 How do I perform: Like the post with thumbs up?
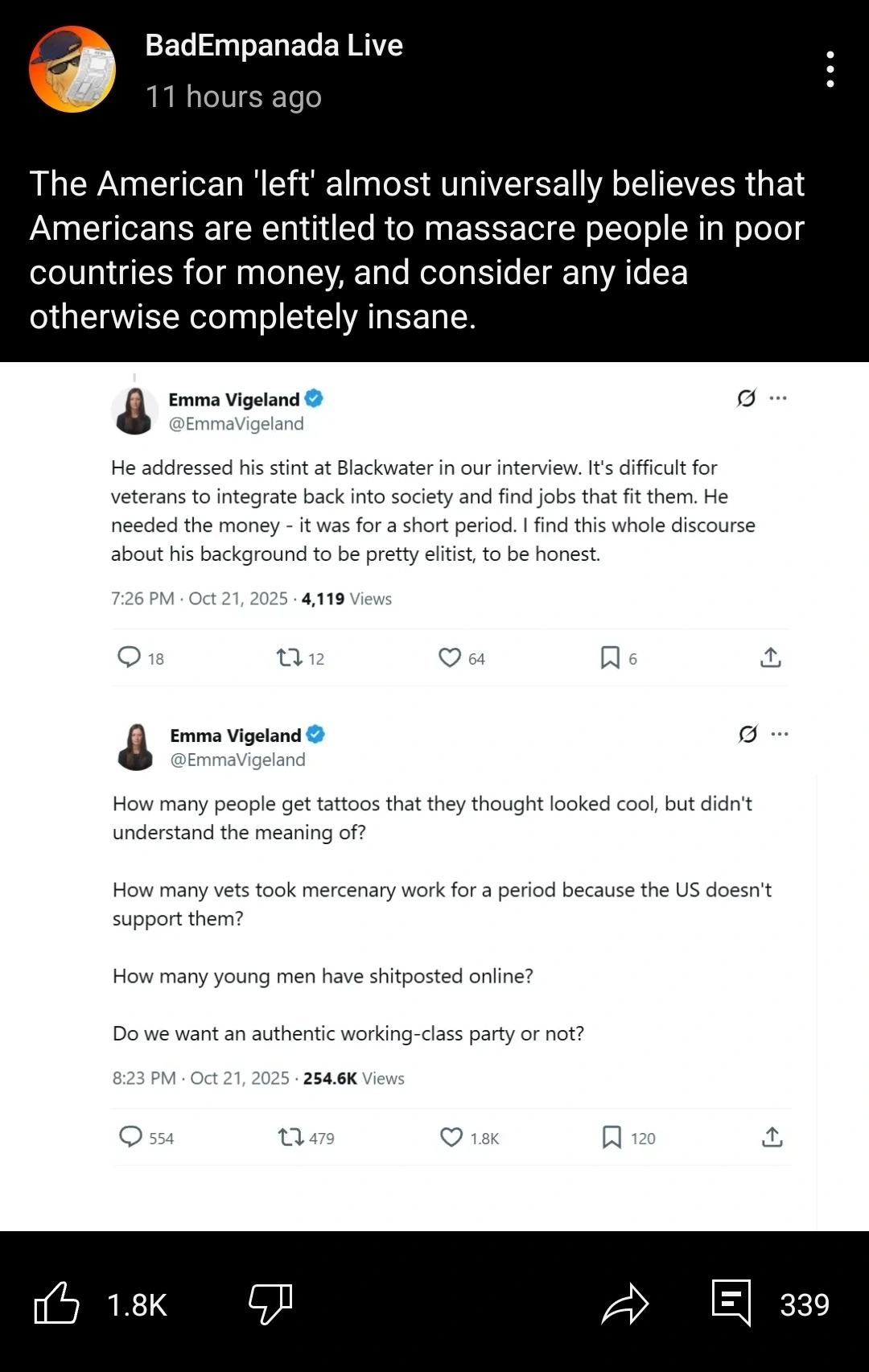pos(57,1304)
